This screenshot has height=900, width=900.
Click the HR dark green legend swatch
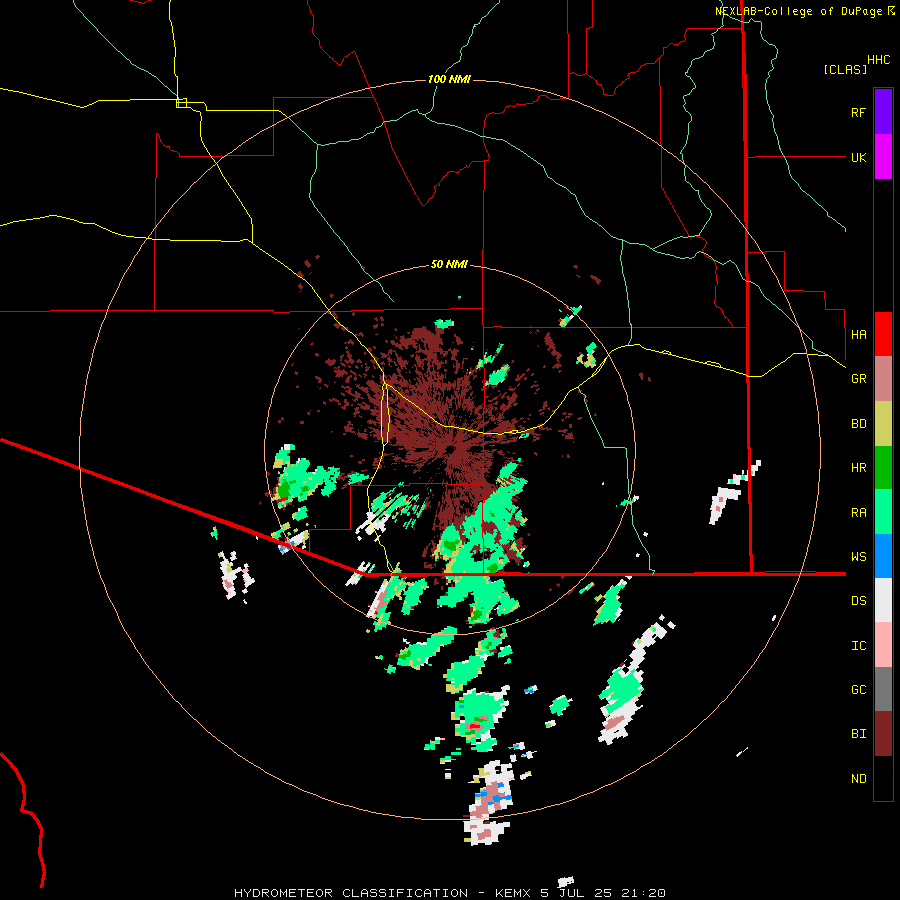tap(883, 468)
